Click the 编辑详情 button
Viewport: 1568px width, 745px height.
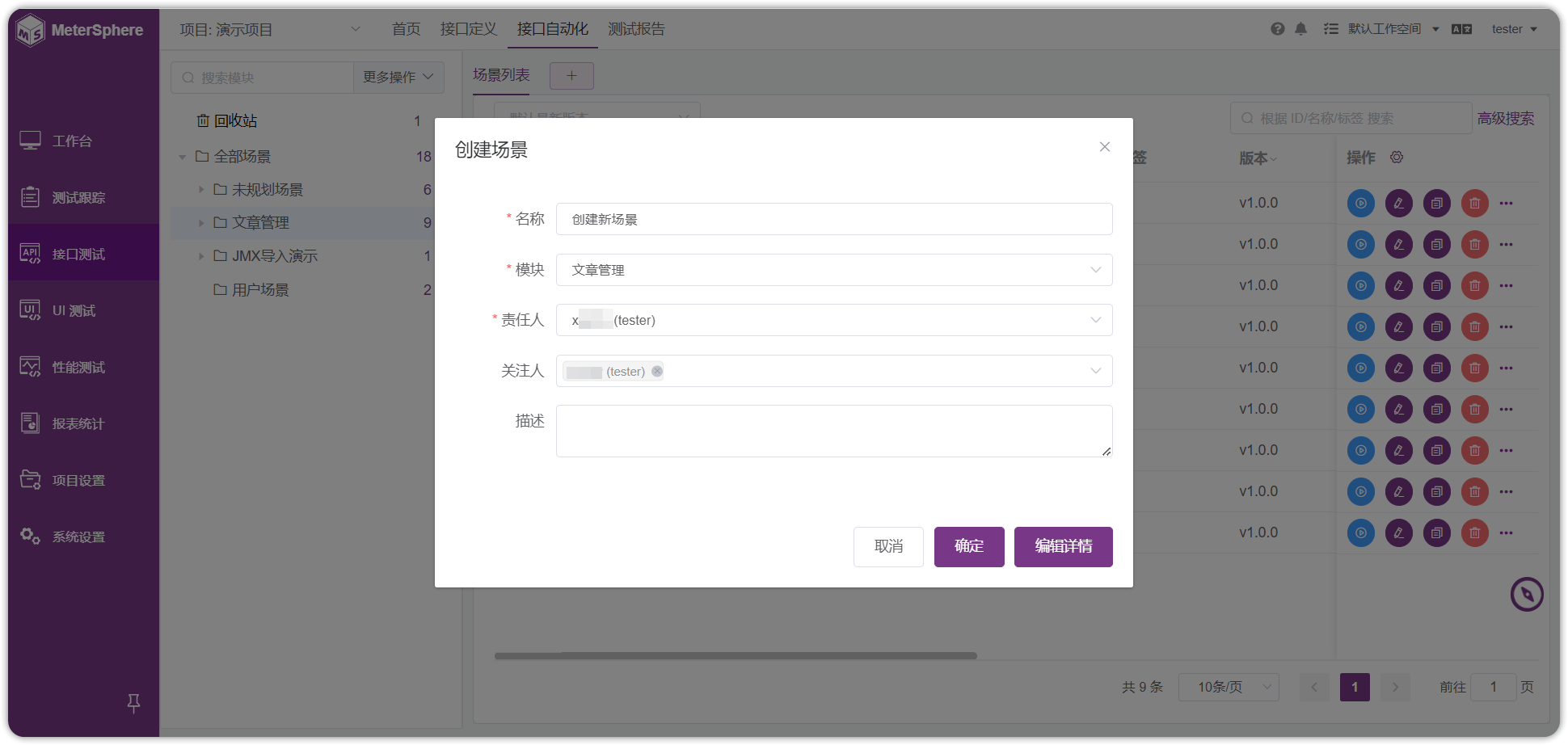(x=1064, y=547)
